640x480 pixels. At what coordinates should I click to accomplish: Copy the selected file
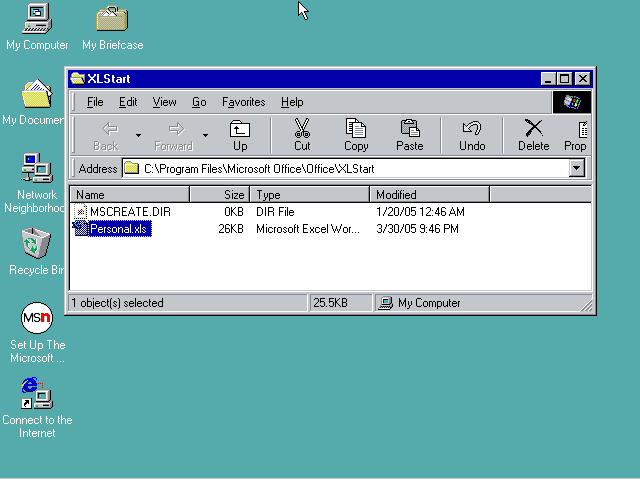coord(356,136)
